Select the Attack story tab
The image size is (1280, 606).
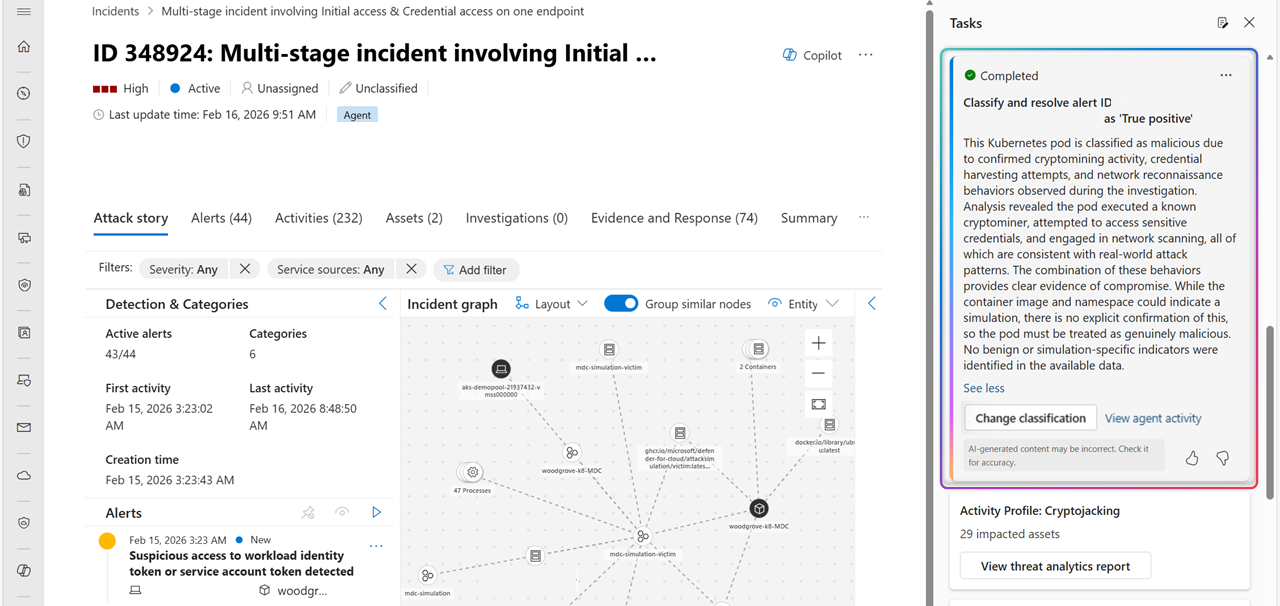131,218
